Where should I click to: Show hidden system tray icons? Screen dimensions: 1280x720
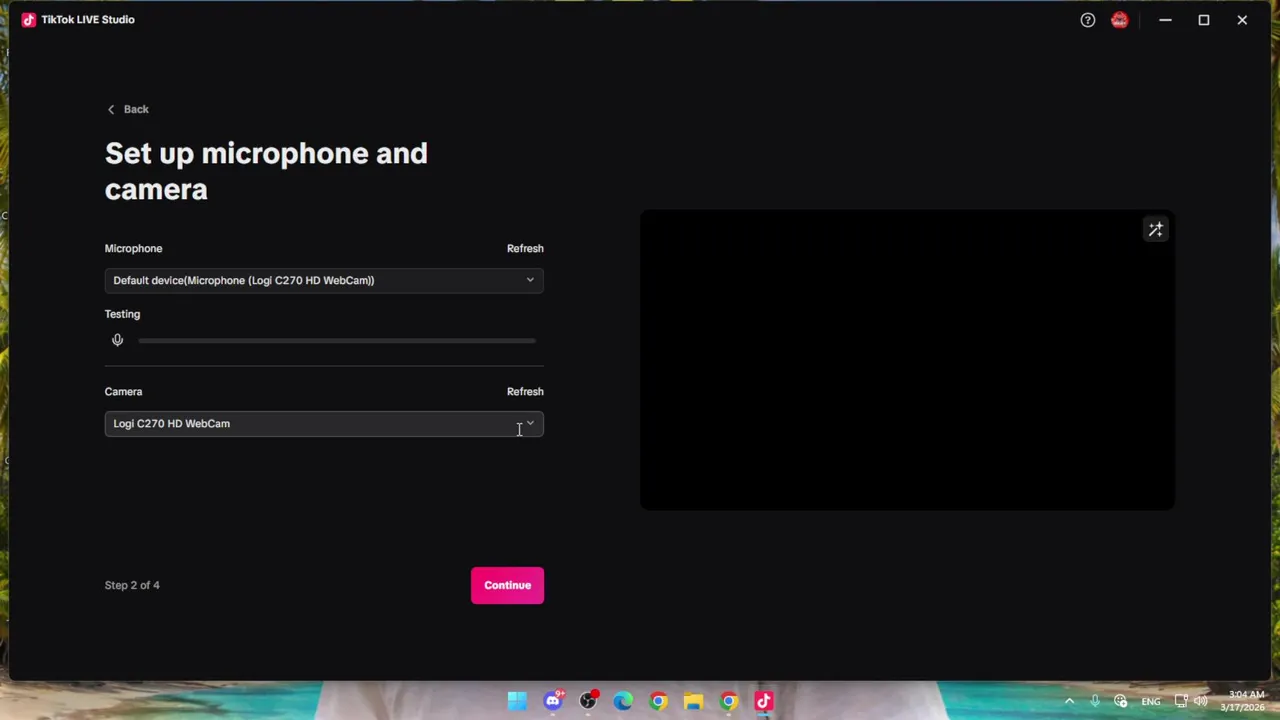pos(1069,701)
